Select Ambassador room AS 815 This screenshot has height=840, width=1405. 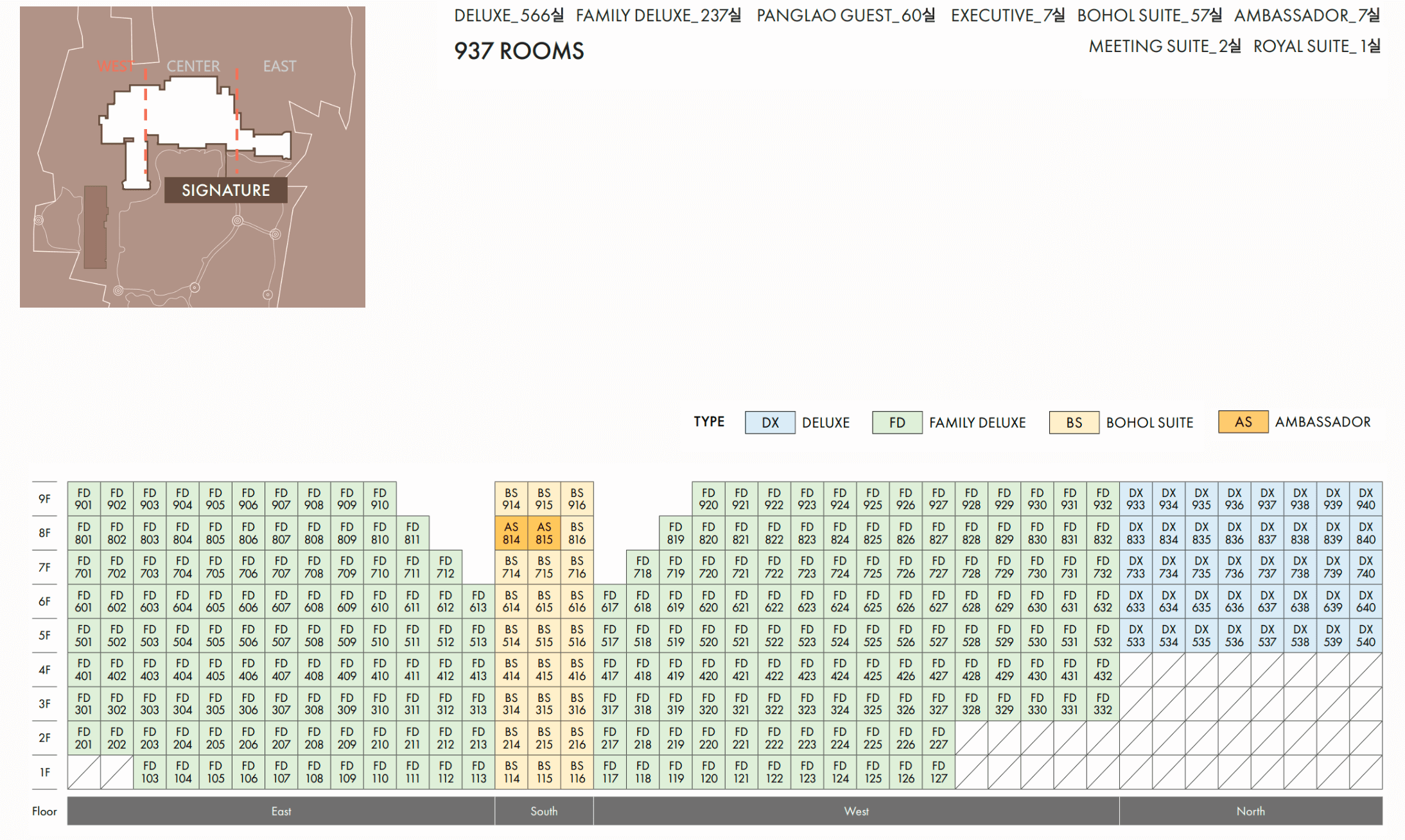click(544, 533)
